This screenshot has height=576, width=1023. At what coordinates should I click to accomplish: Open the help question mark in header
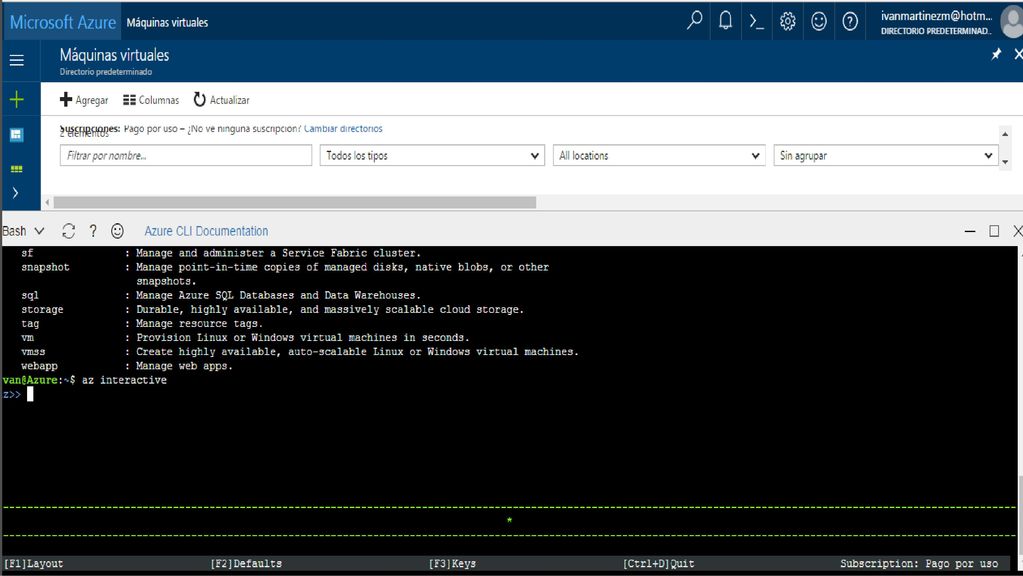(849, 22)
